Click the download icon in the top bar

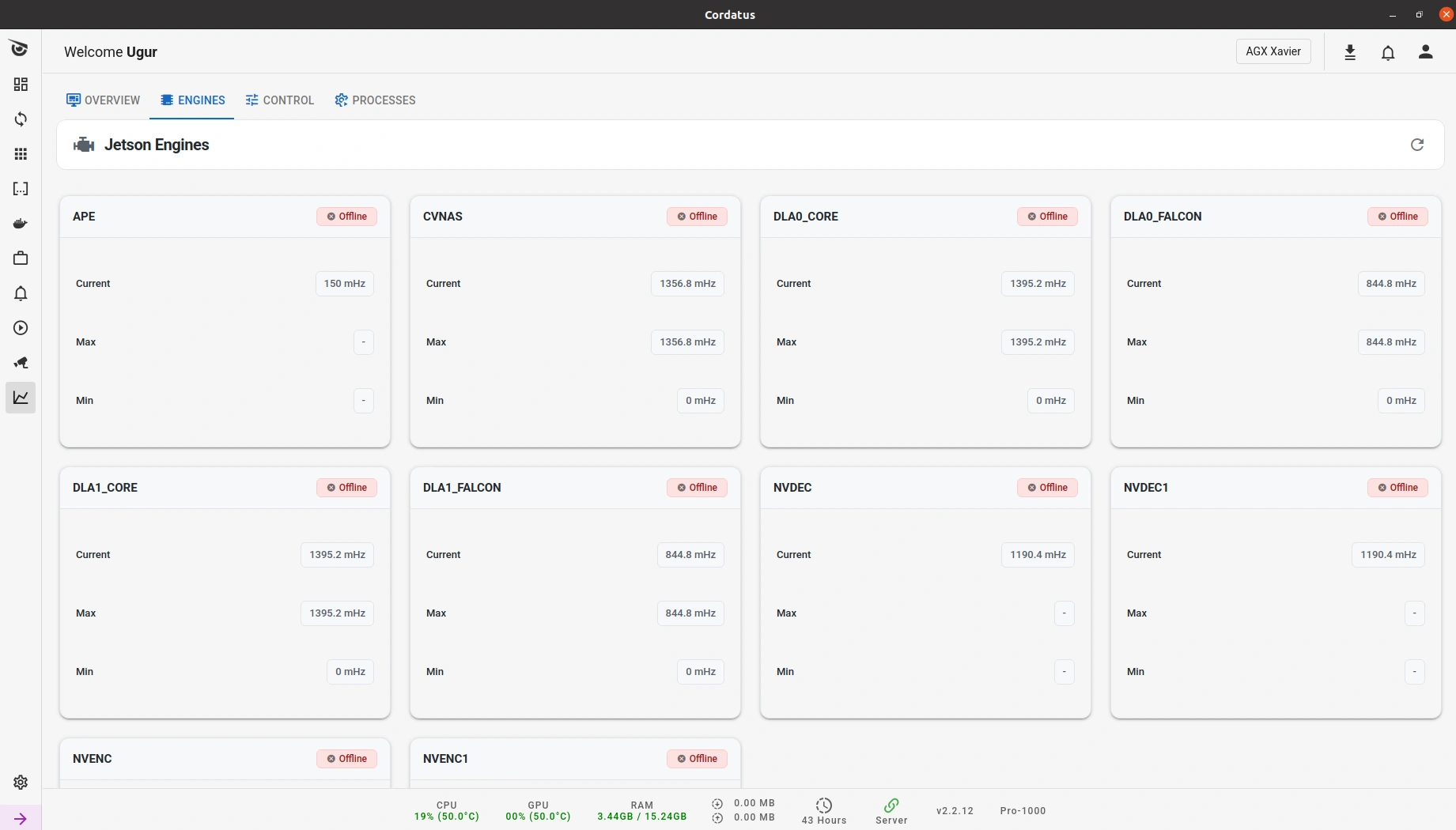1350,52
